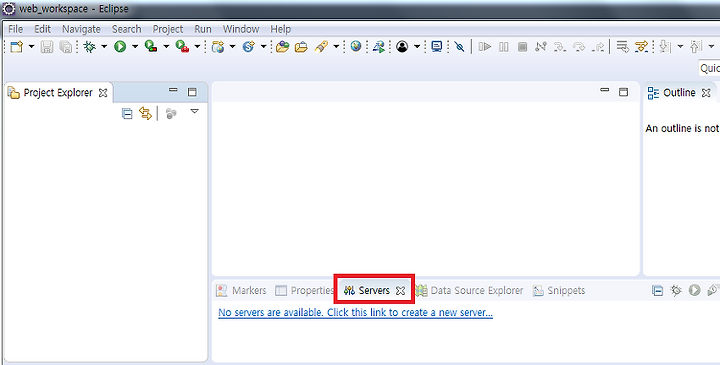Click the Quick Access search field
Screen dimensions: 720x365
click(709, 68)
